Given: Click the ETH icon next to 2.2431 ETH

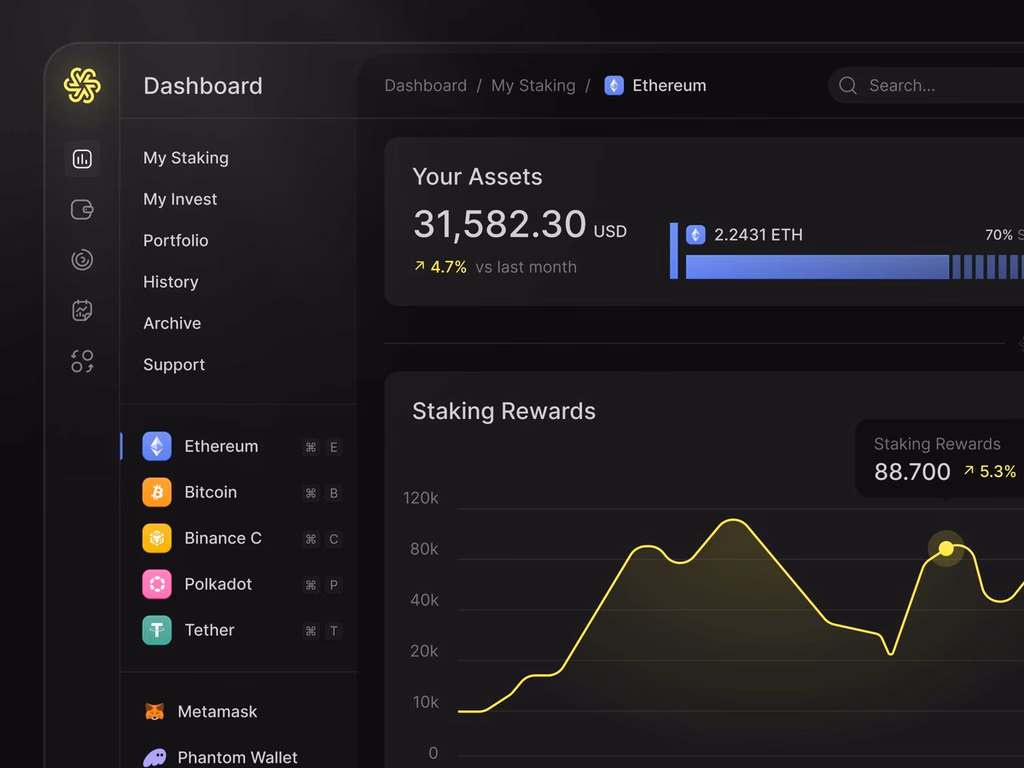Looking at the screenshot, I should (696, 234).
